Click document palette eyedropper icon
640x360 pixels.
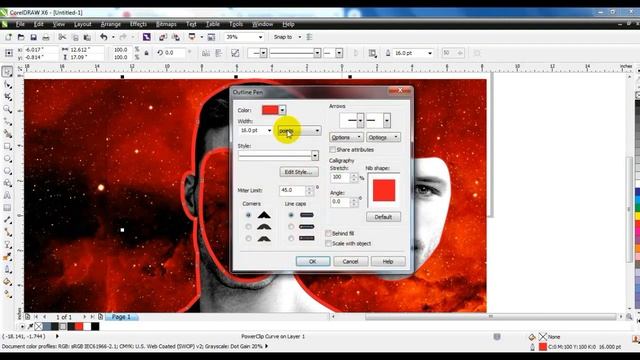pos(31,327)
